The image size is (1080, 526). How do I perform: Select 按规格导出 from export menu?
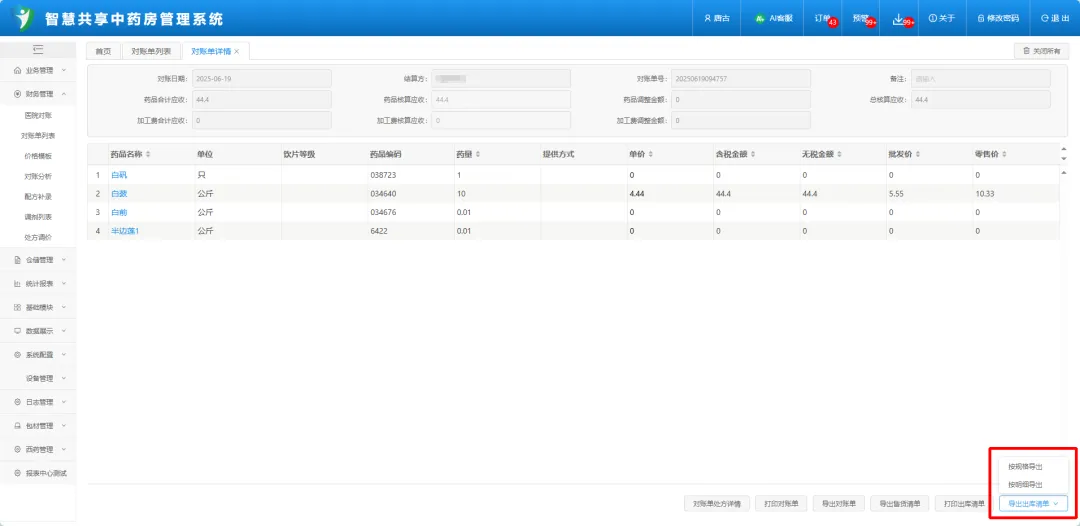pyautogui.click(x=1025, y=466)
